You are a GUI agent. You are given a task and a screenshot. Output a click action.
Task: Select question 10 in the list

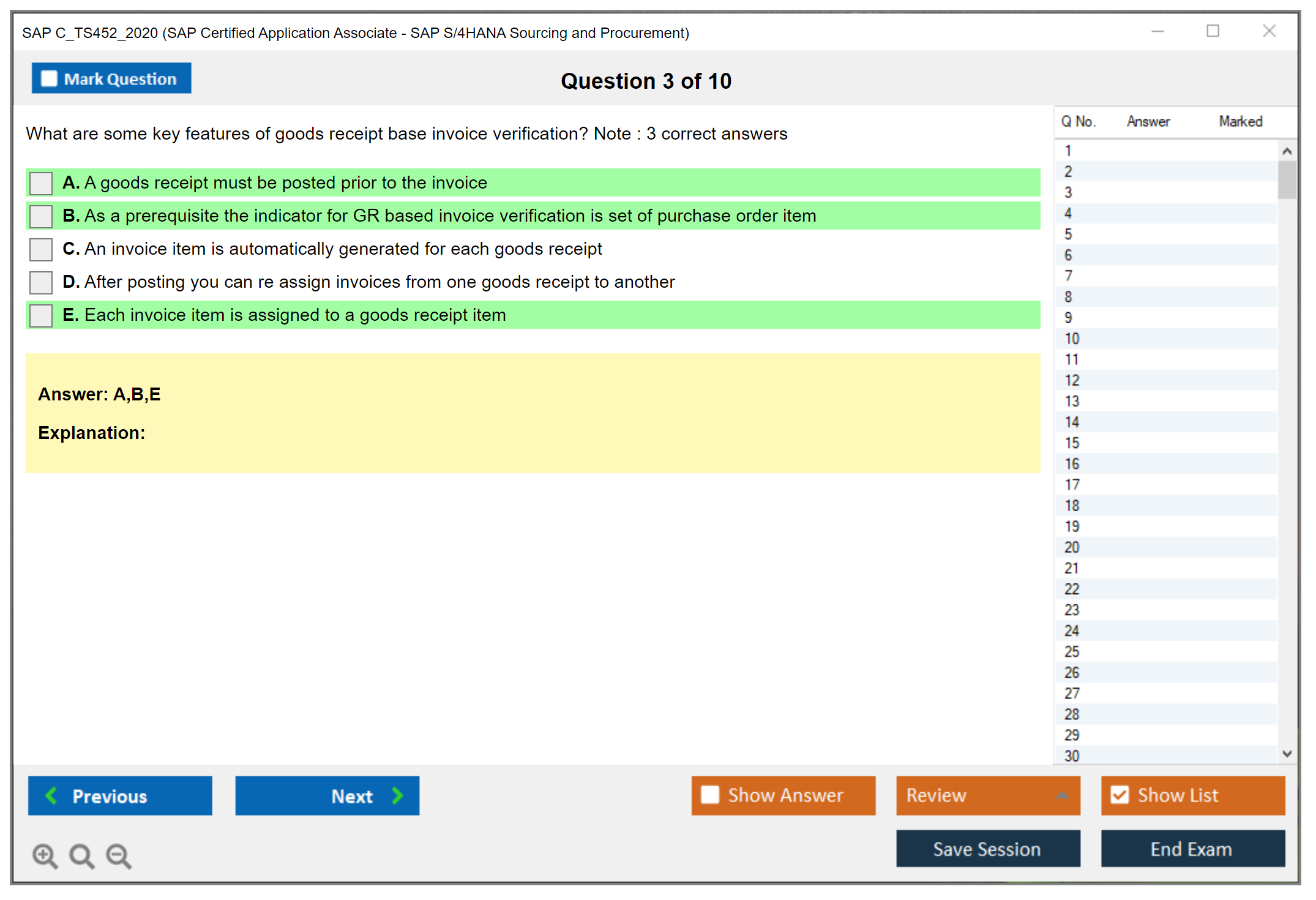tap(1072, 339)
